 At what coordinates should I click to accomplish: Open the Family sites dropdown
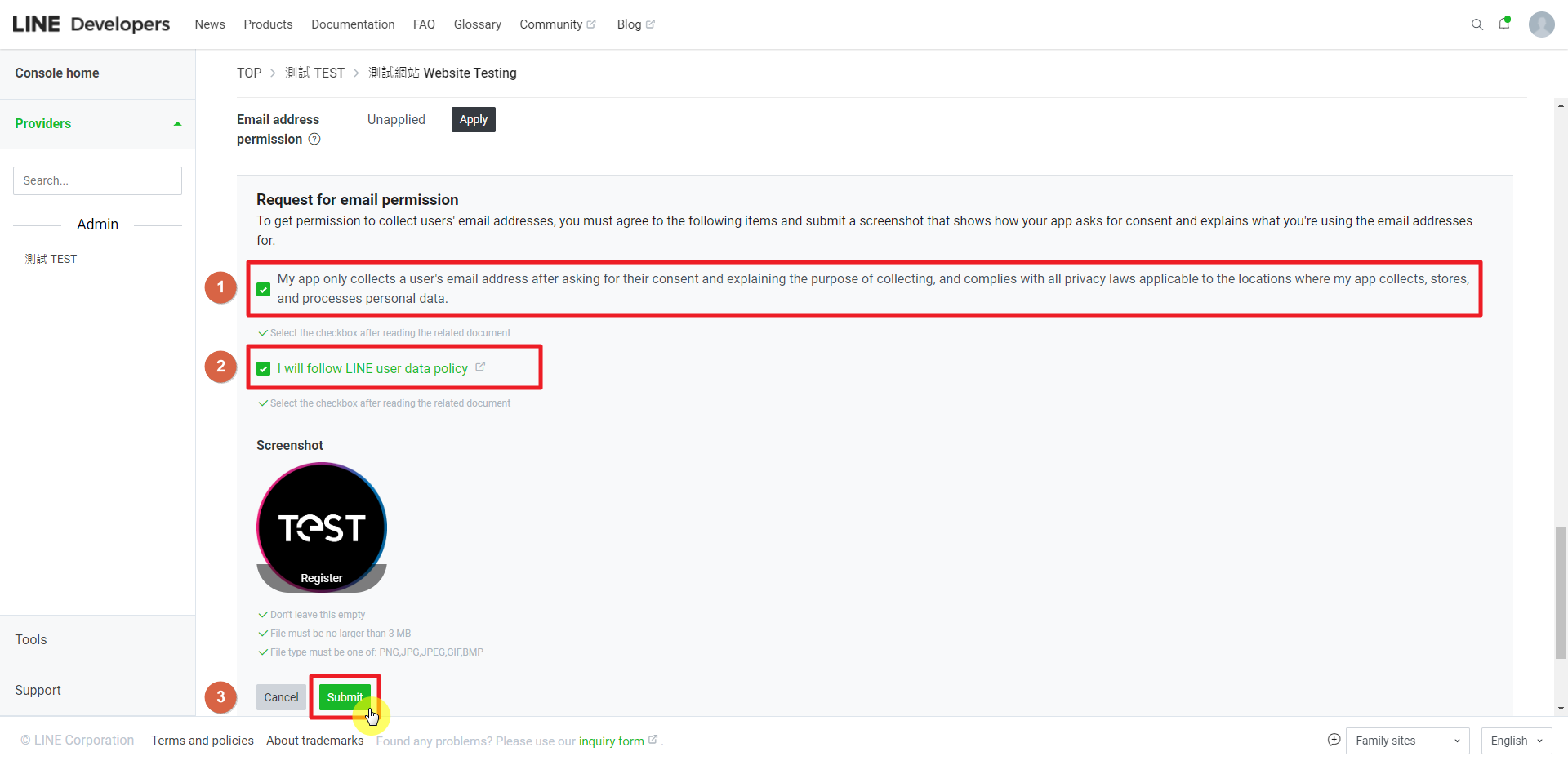[x=1407, y=741]
